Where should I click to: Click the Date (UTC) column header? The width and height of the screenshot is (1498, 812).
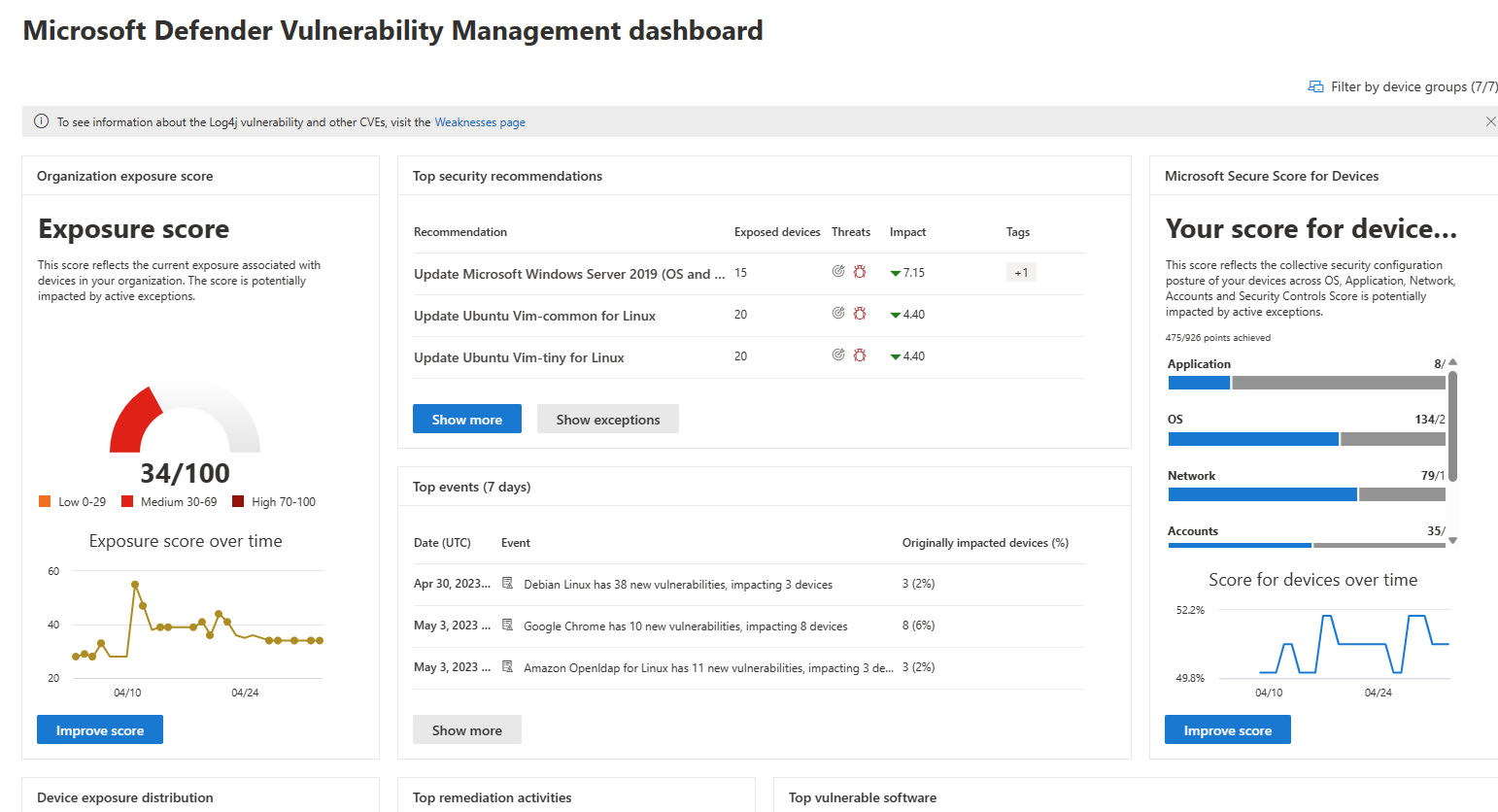tap(442, 543)
